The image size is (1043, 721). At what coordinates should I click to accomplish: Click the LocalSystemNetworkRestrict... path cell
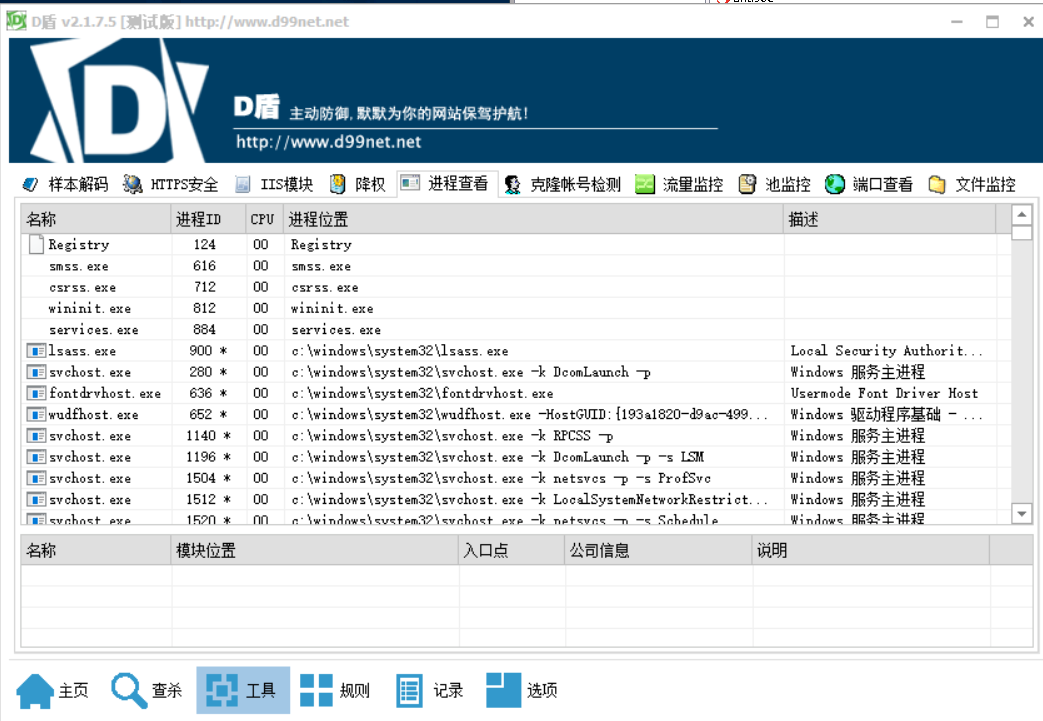[529, 500]
